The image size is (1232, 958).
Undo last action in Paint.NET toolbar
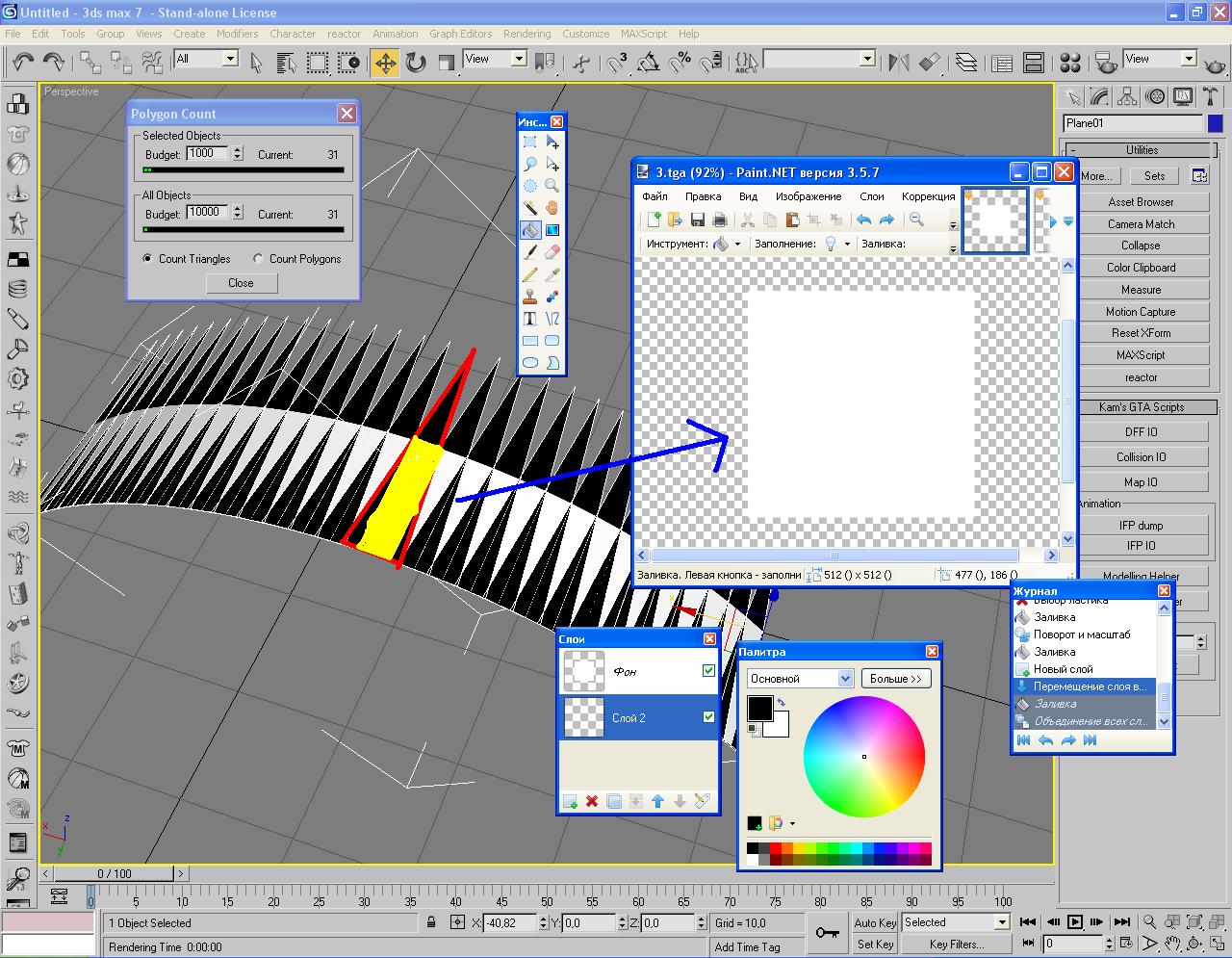coord(864,220)
